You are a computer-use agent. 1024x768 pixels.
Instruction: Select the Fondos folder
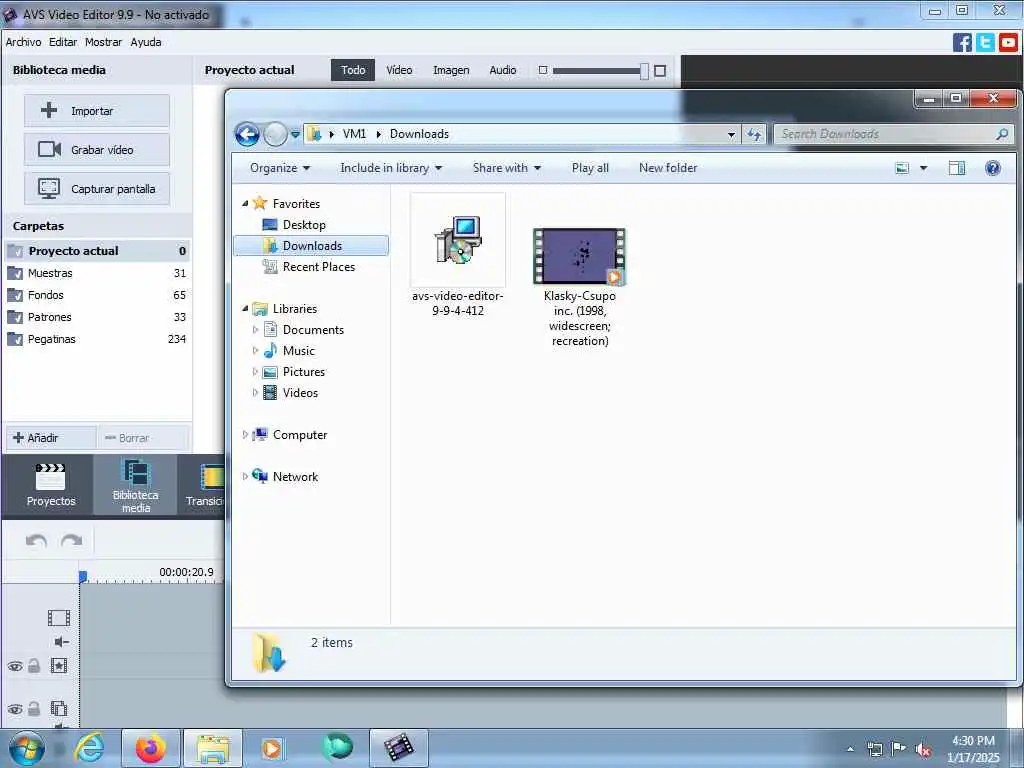(x=97, y=295)
